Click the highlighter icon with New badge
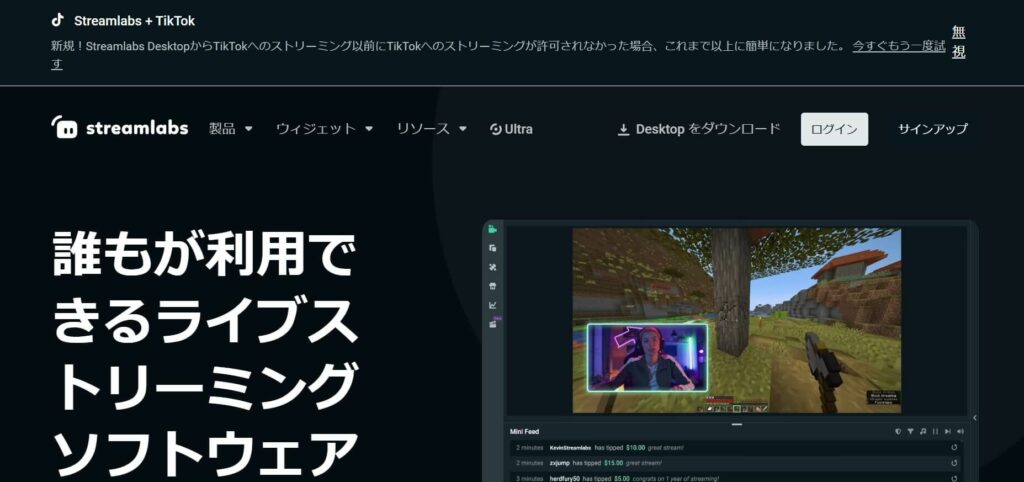Screen dimensions: 1024x482 tap(494, 324)
